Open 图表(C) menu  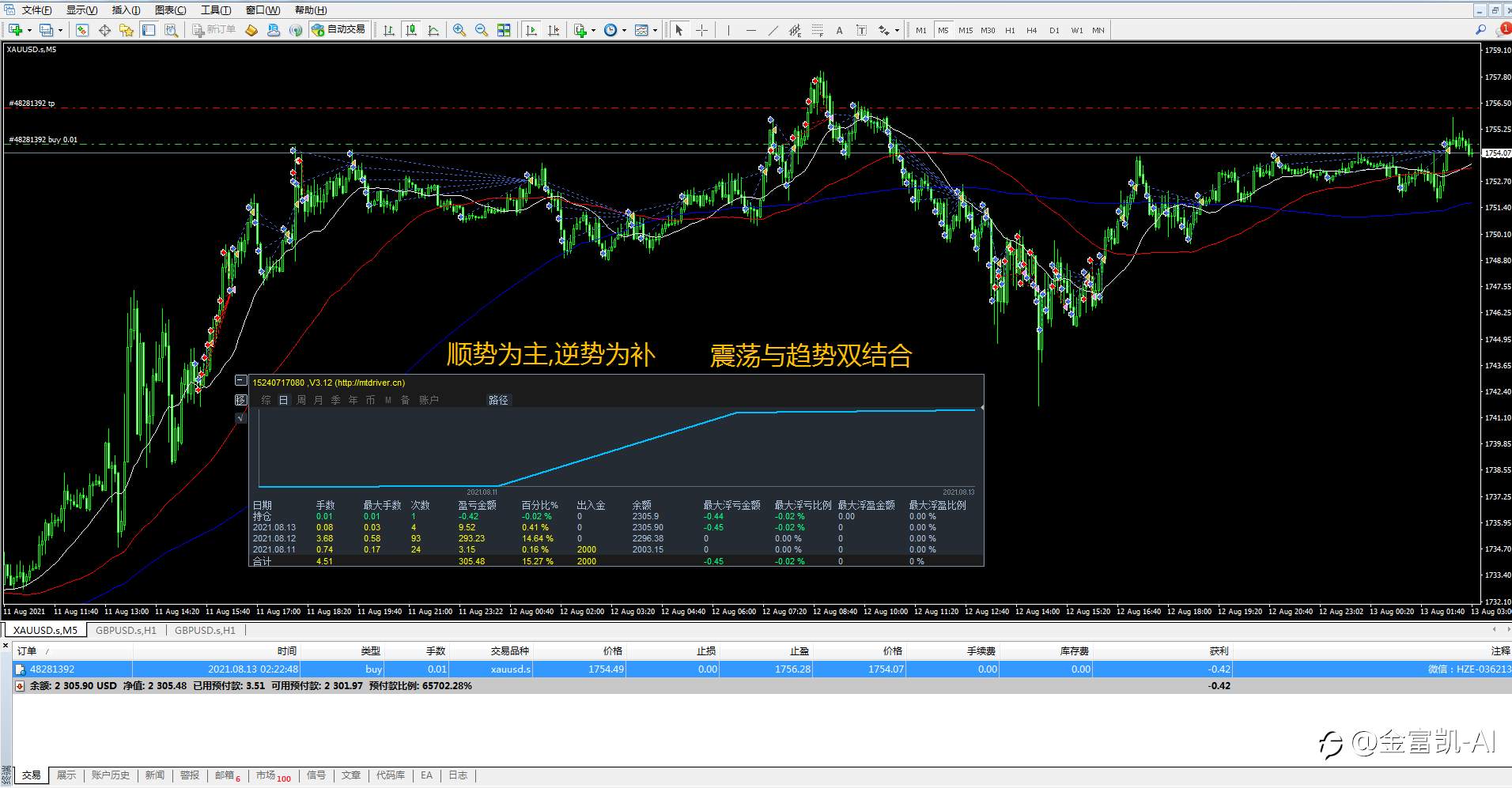pyautogui.click(x=171, y=10)
